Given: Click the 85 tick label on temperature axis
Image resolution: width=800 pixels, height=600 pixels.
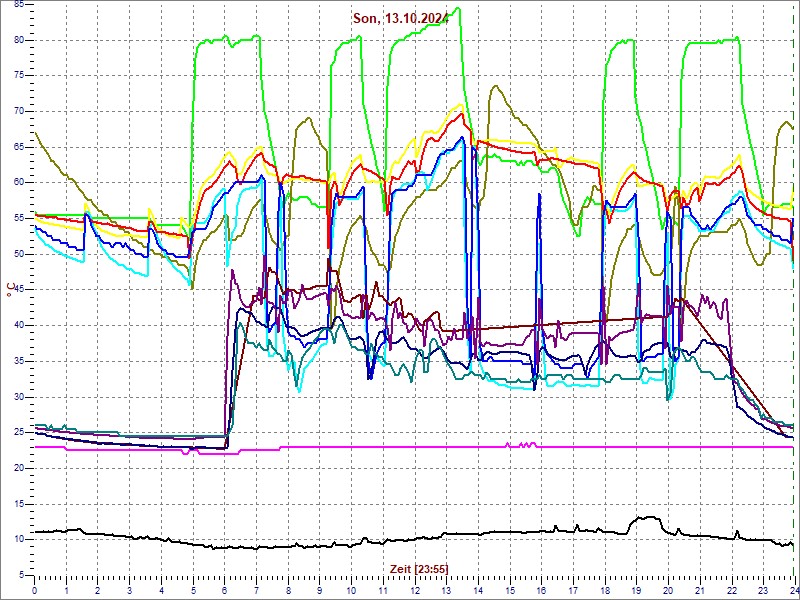Looking at the screenshot, I should point(18,4).
